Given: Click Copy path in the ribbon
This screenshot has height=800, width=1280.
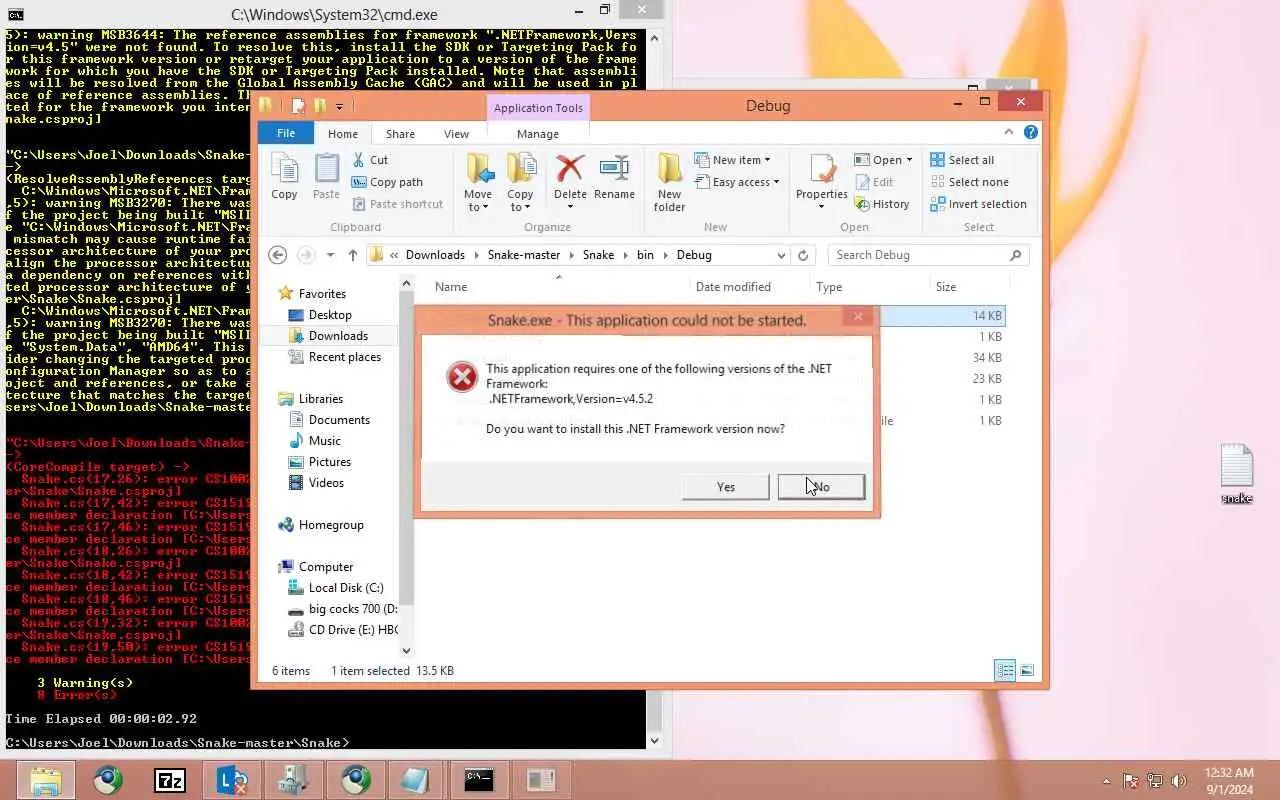Looking at the screenshot, I should tap(387, 182).
